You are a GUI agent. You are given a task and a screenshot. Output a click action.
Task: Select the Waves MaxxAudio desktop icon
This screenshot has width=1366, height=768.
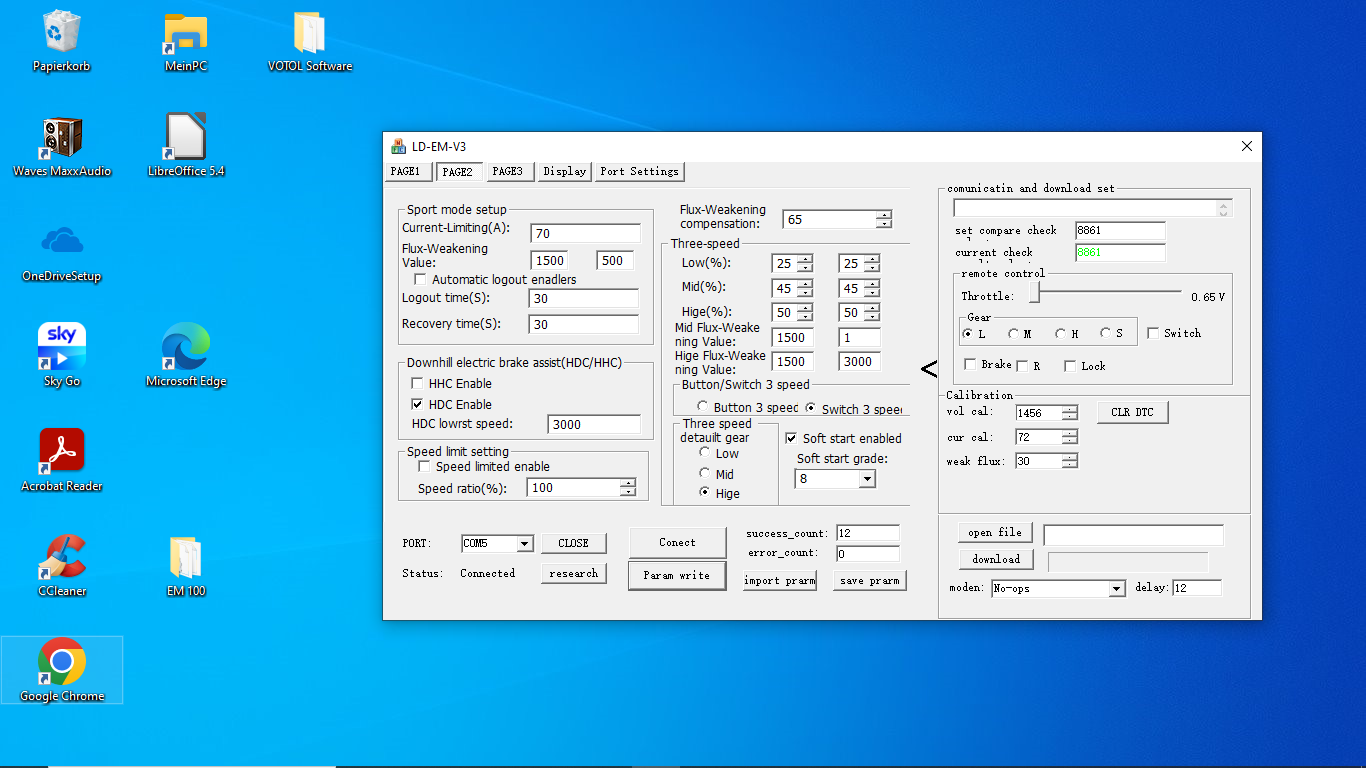62,138
